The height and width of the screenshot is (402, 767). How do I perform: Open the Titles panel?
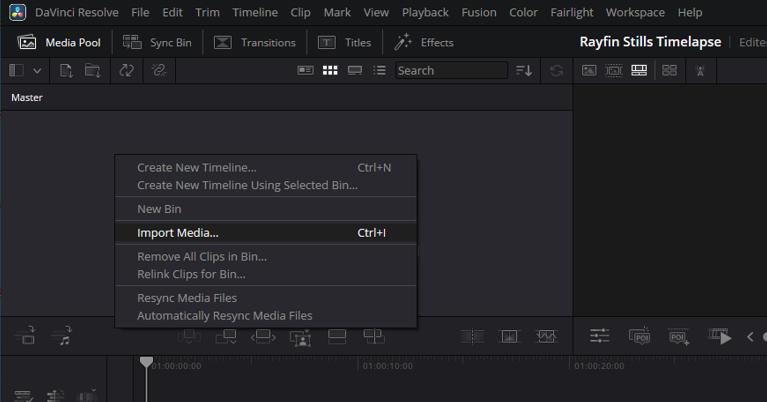coord(343,42)
